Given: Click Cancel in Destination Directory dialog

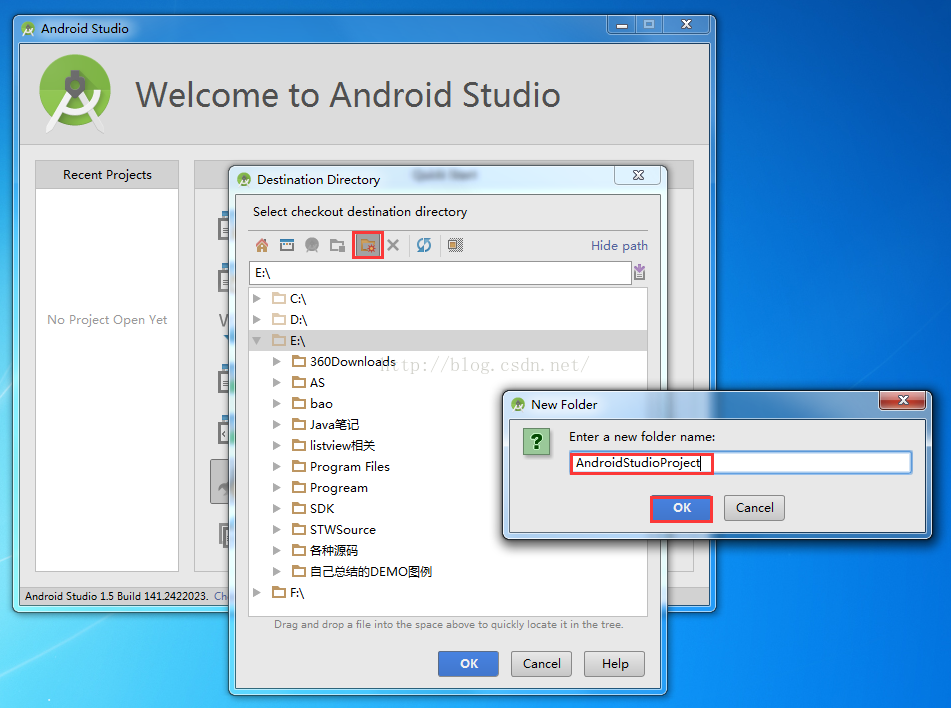Looking at the screenshot, I should coord(542,664).
